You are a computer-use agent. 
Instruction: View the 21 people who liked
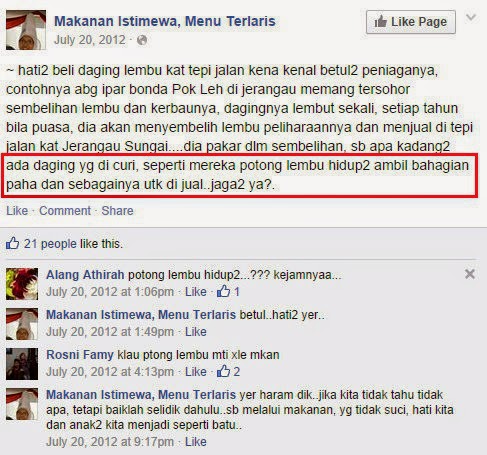pyautogui.click(x=50, y=244)
